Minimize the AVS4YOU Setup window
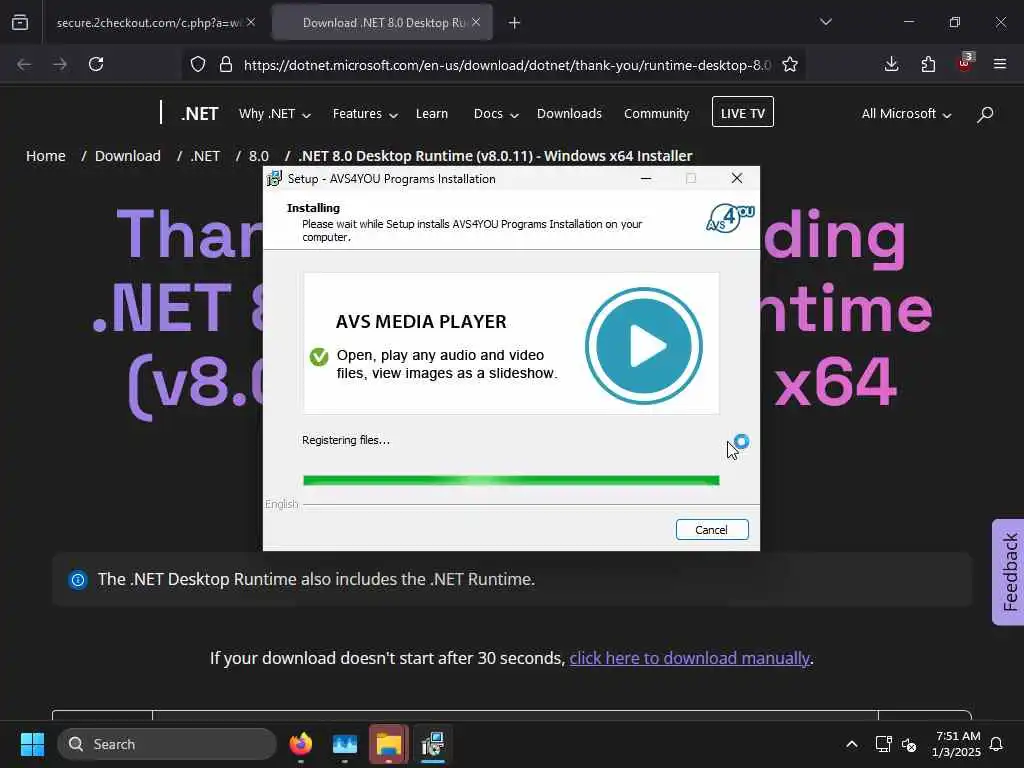 (646, 178)
